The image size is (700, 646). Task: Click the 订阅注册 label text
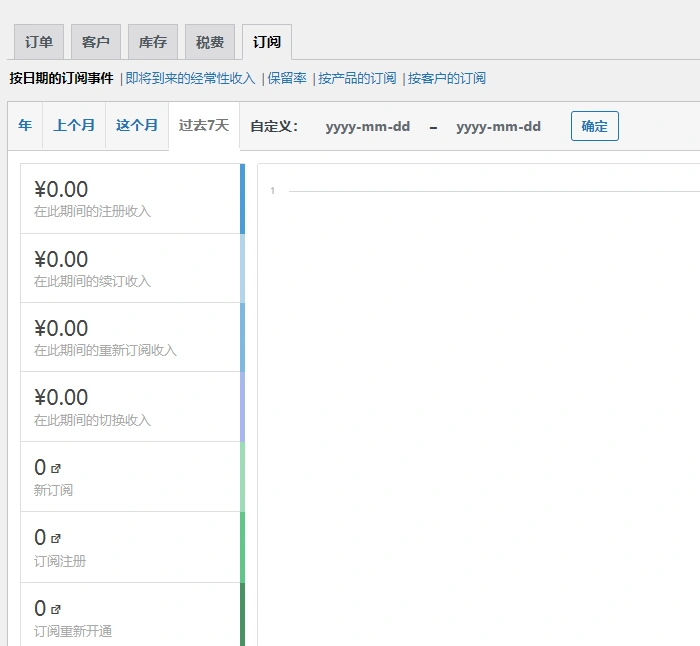click(x=60, y=561)
